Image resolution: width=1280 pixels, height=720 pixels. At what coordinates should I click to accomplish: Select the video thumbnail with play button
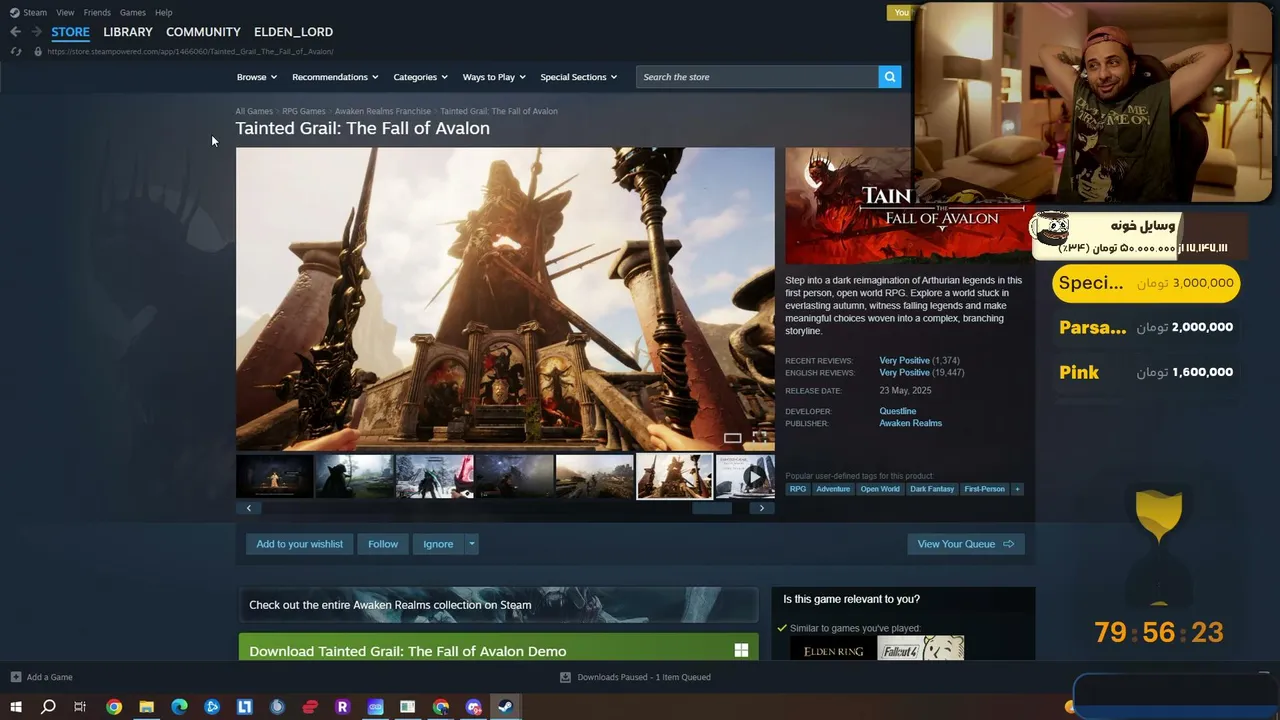[746, 476]
